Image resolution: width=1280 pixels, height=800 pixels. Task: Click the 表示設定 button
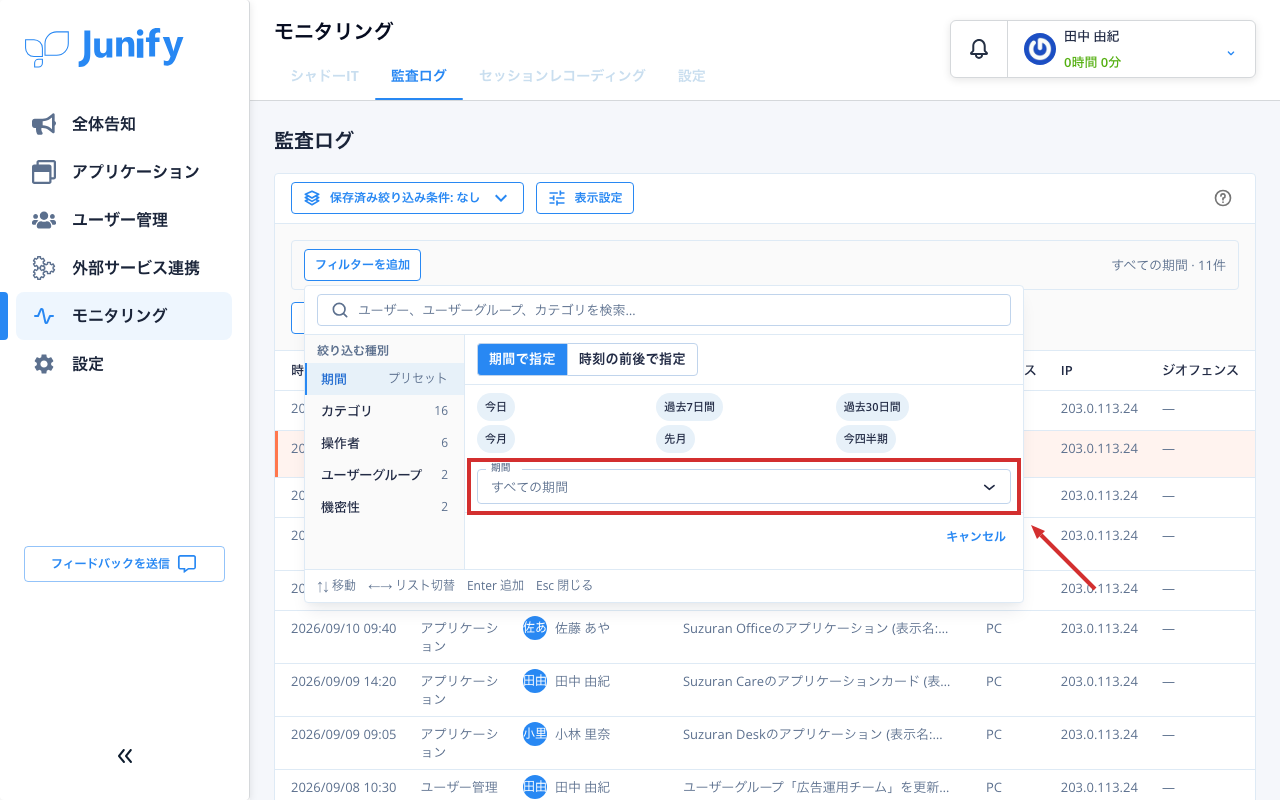[x=585, y=198]
